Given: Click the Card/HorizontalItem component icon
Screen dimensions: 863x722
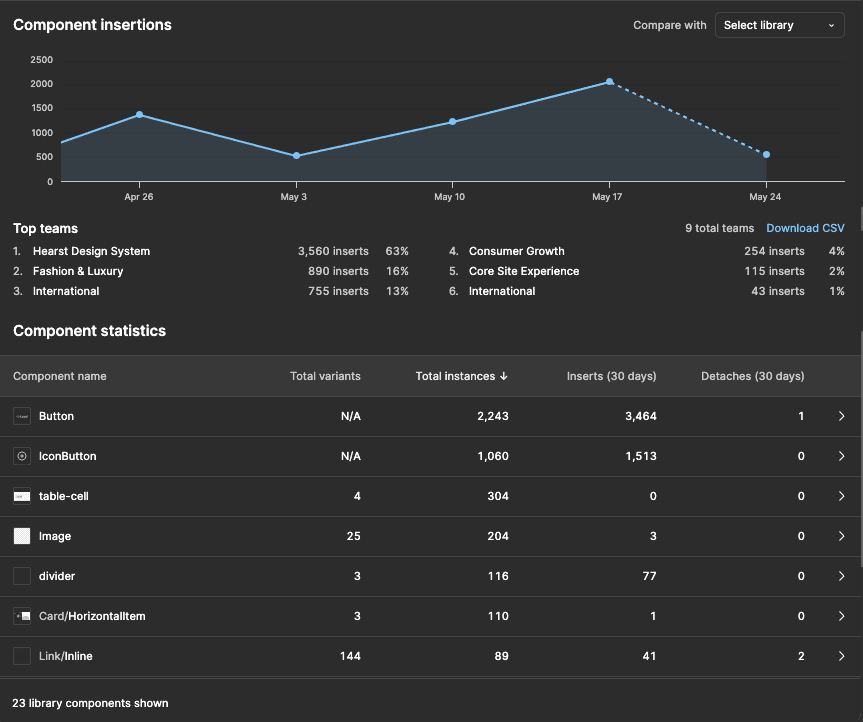Looking at the screenshot, I should click(x=22, y=615).
